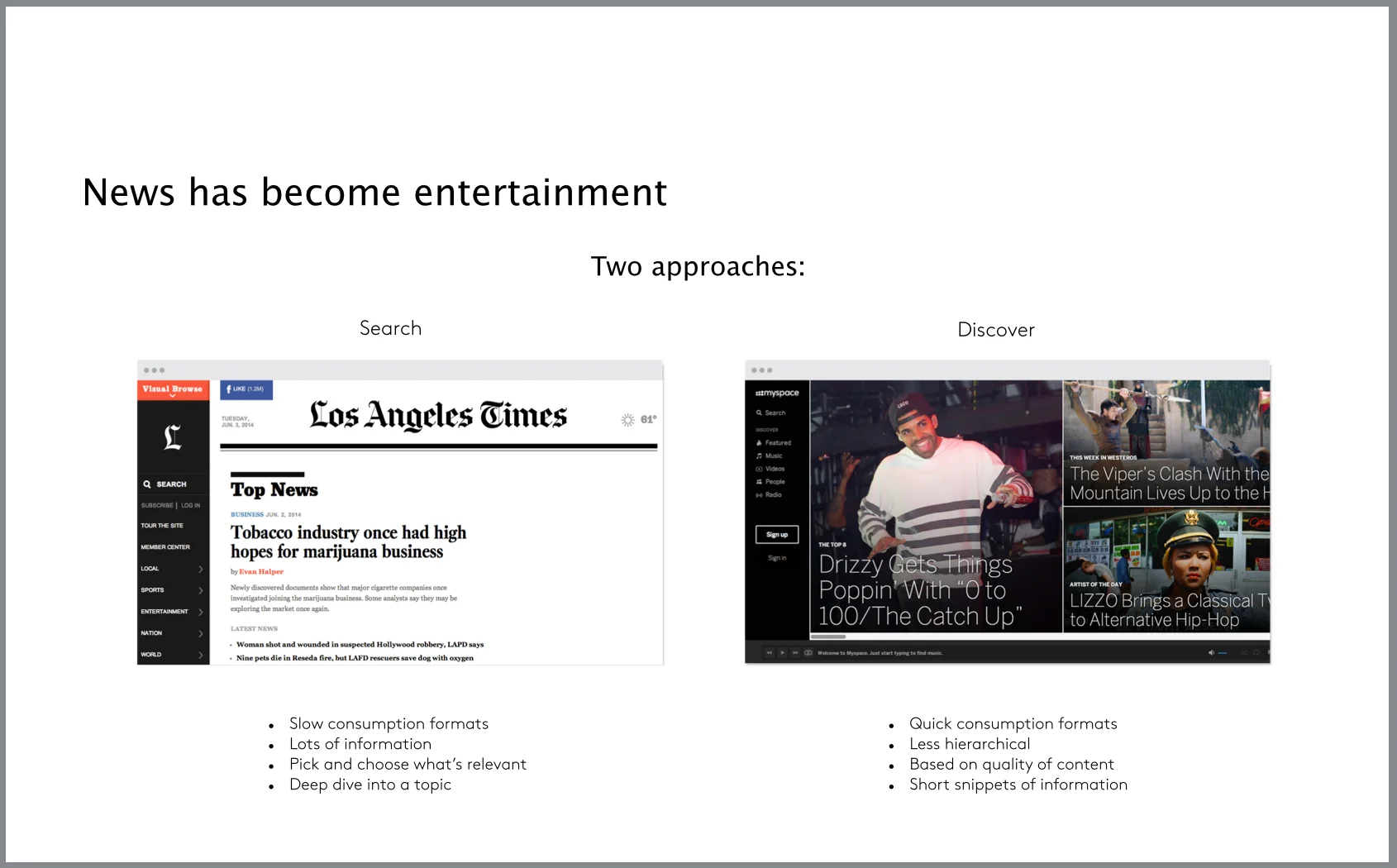Click the shuffle icon in Myspace player
1397x868 pixels.
click(x=1244, y=653)
